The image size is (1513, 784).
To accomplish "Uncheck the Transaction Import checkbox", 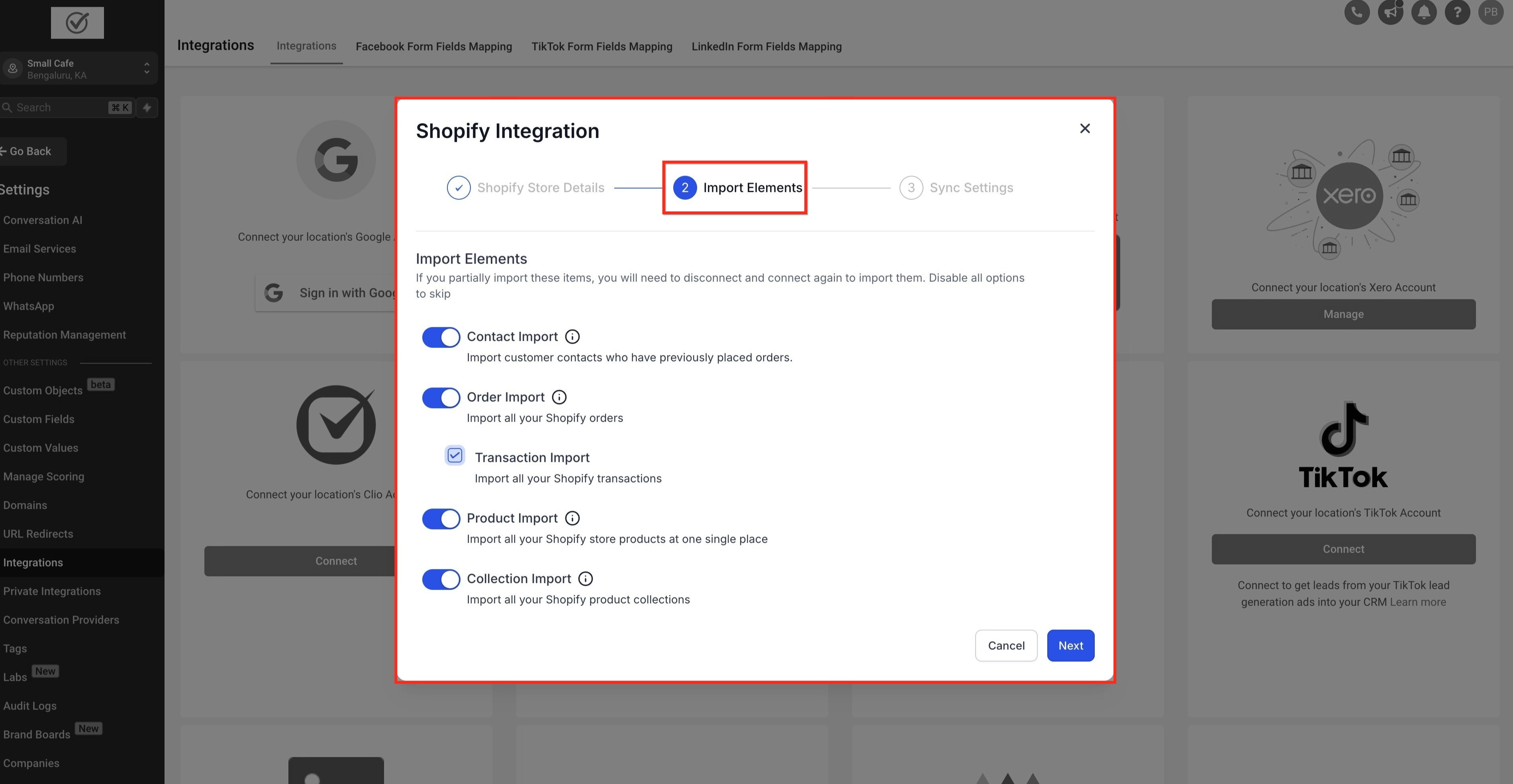I will 455,456.
